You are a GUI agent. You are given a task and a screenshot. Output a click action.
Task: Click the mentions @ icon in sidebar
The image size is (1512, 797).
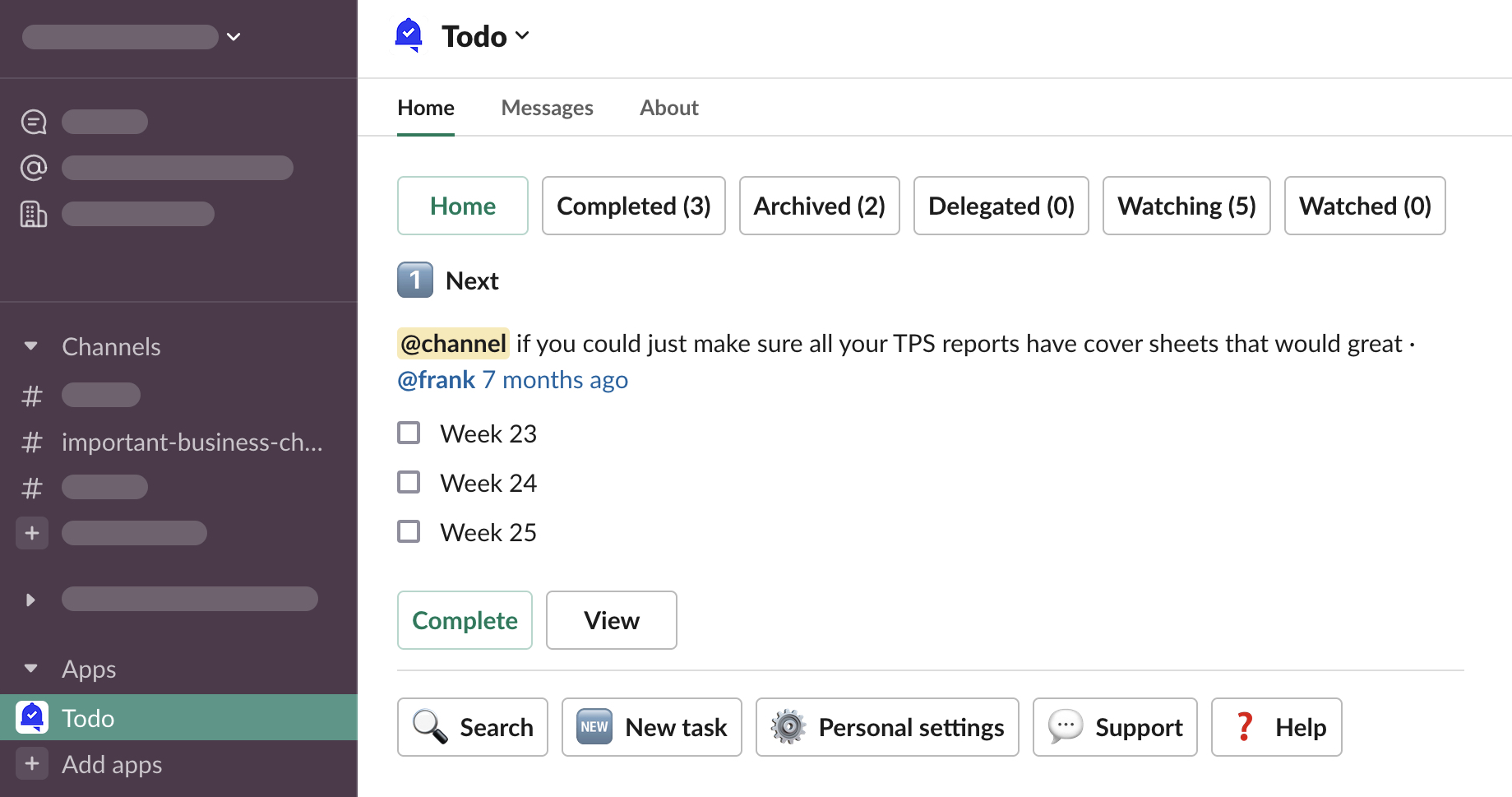tap(34, 168)
